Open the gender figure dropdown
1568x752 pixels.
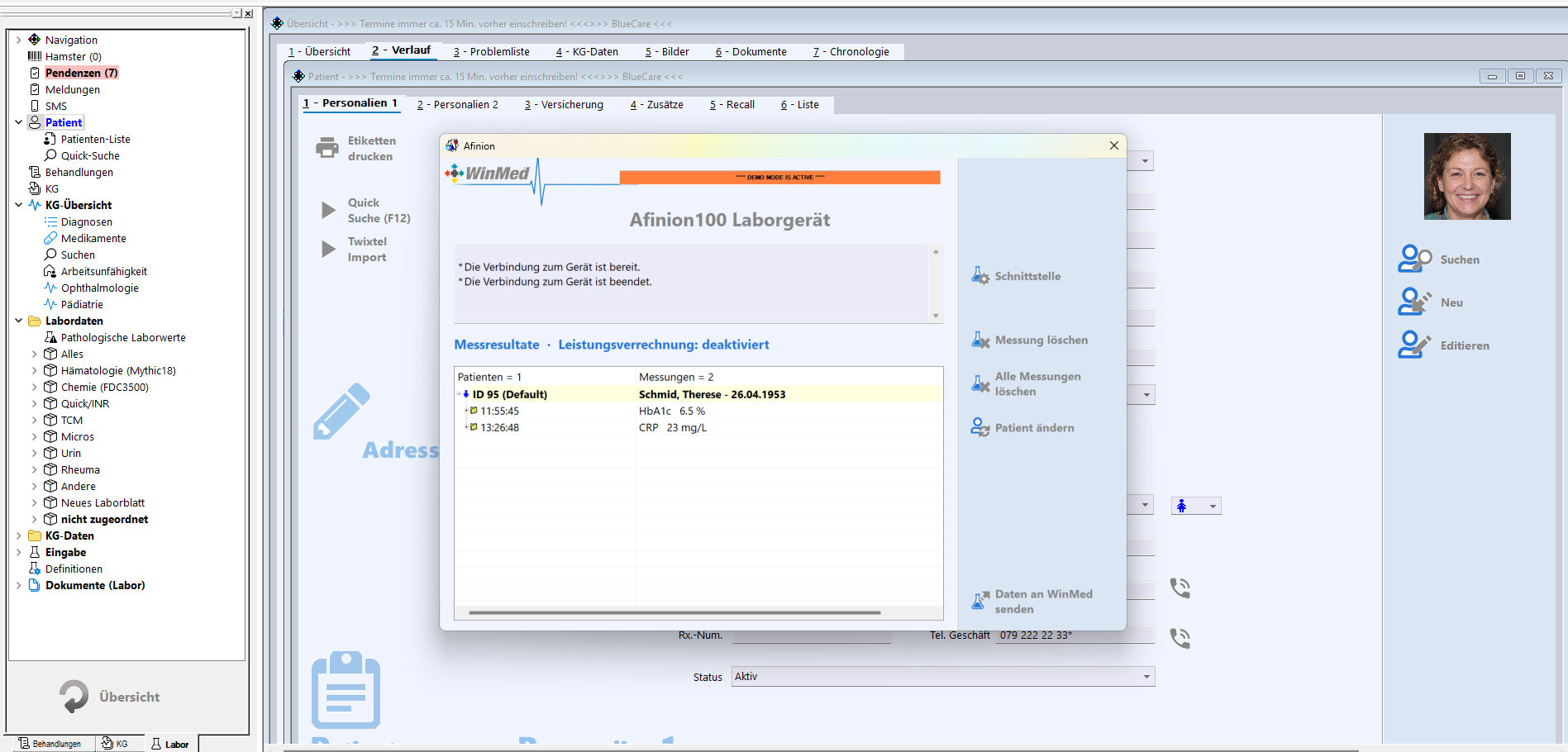[1213, 506]
